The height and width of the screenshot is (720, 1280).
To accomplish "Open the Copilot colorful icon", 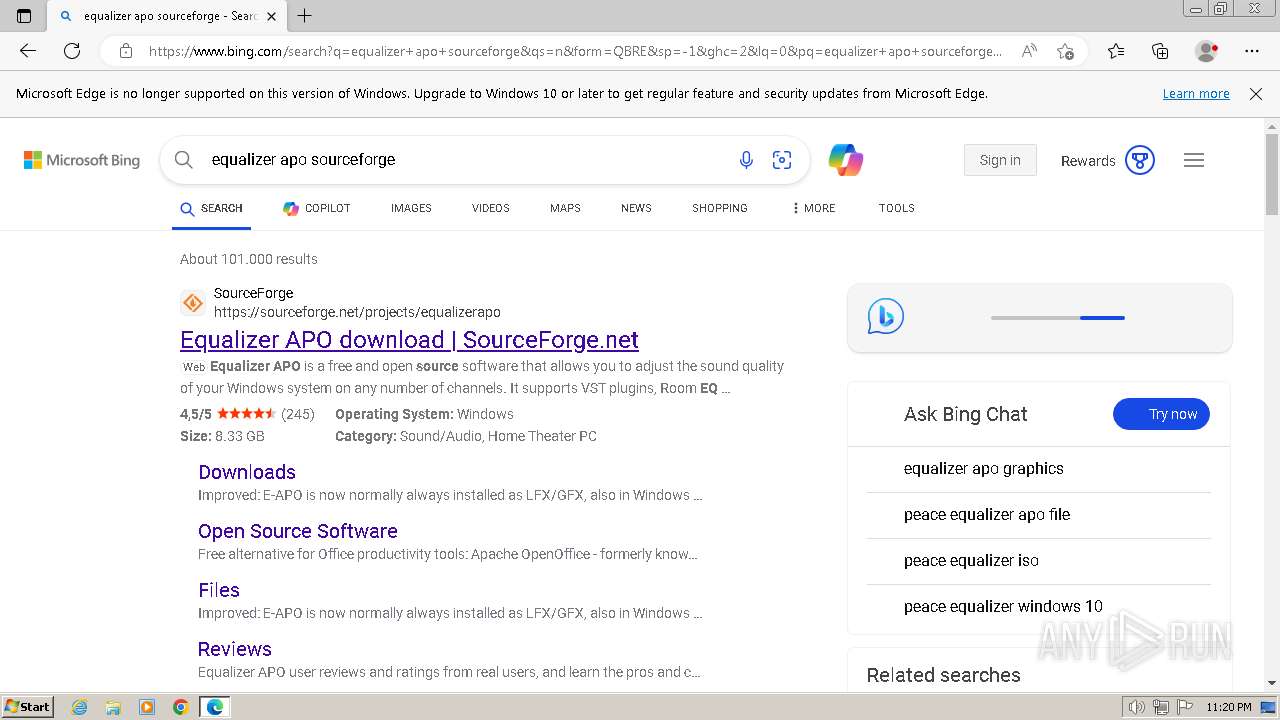I will 846,160.
